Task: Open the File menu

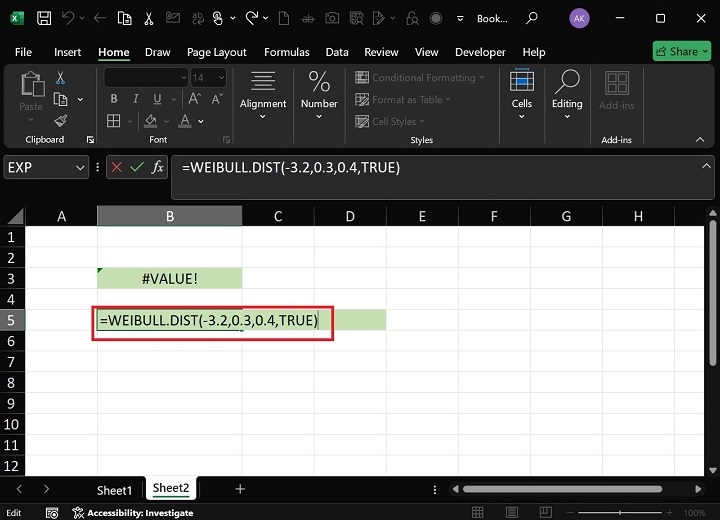Action: point(23,52)
